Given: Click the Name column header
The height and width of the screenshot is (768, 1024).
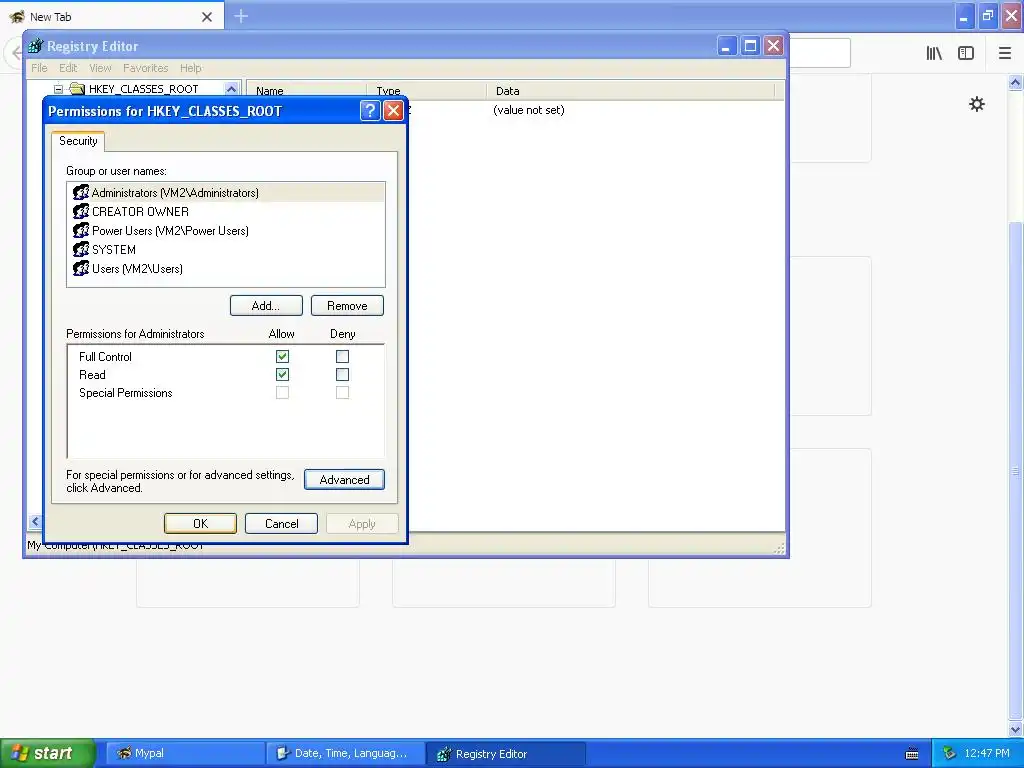Looking at the screenshot, I should 306,91.
